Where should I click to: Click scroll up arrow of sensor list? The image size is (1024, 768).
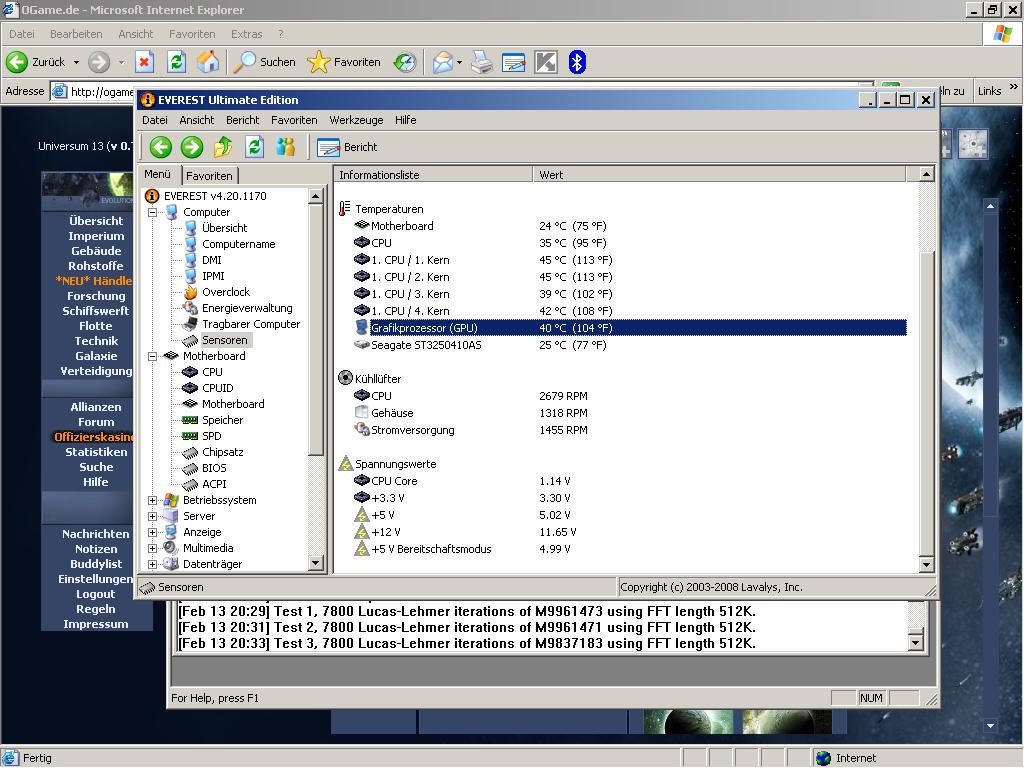926,174
